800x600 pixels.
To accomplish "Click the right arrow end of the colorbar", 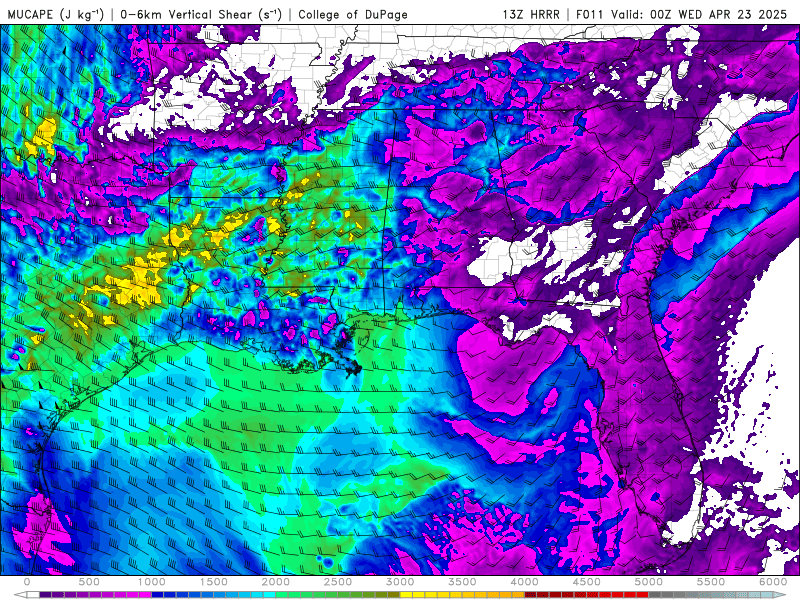I will (x=780, y=594).
